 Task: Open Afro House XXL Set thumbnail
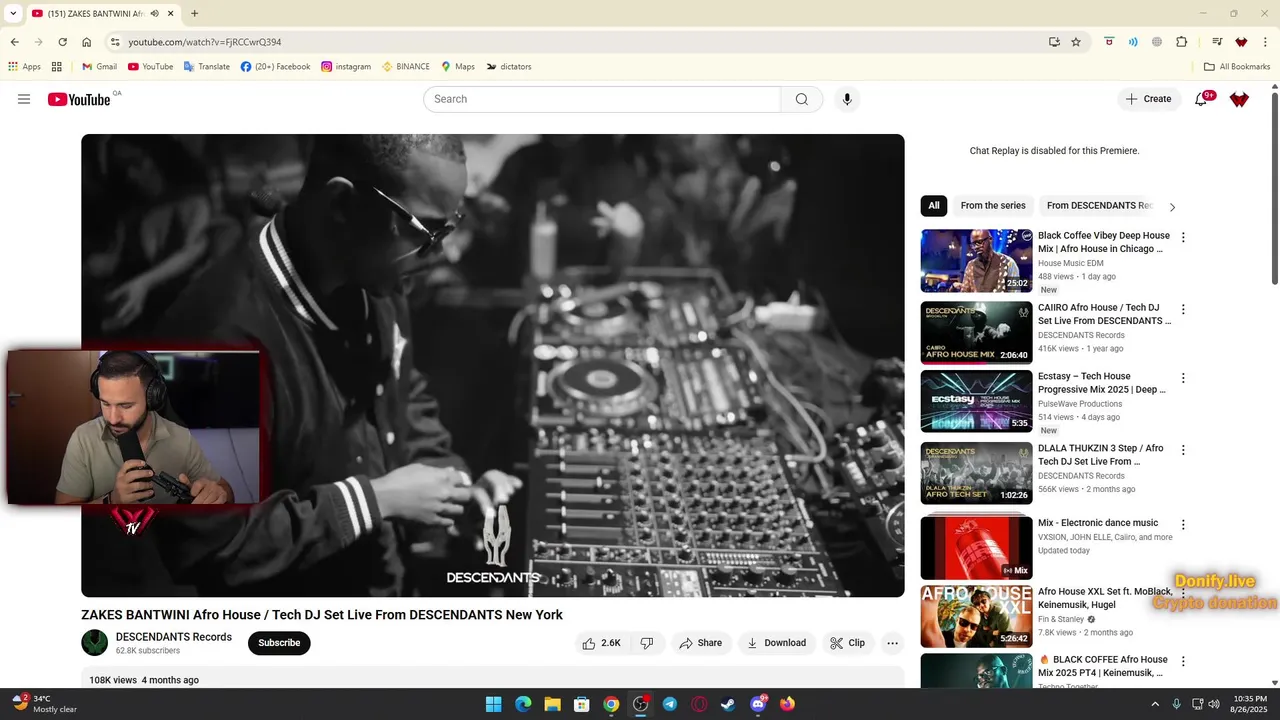[976, 617]
